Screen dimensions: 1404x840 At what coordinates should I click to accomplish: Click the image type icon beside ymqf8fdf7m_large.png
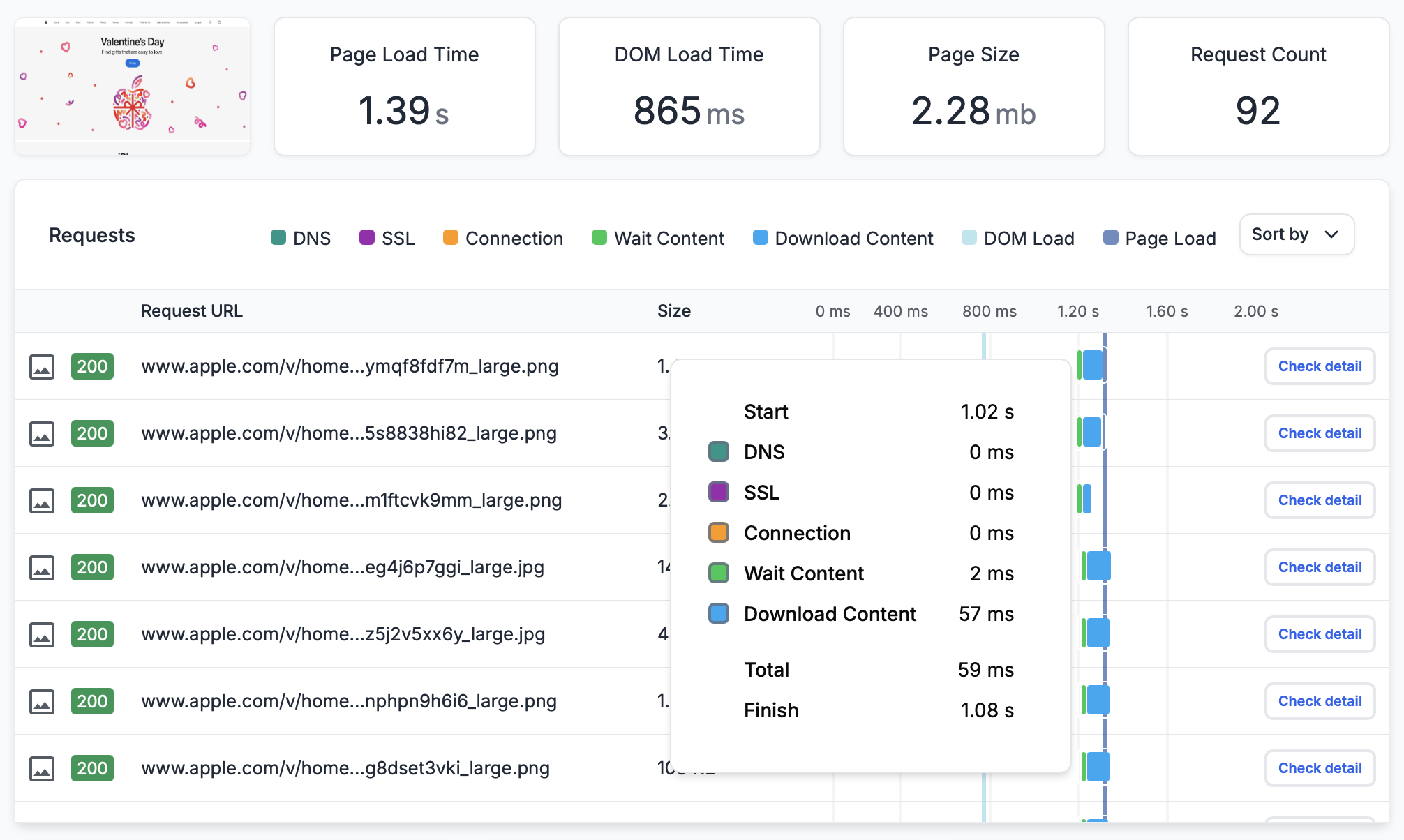pos(43,366)
